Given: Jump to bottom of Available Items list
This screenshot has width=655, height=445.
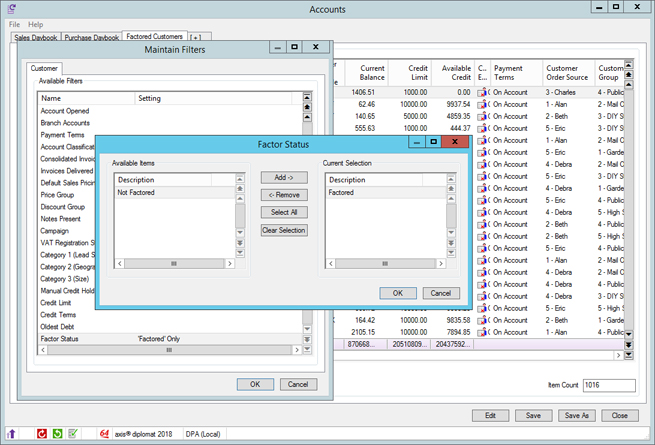Looking at the screenshot, I should coord(240,253).
